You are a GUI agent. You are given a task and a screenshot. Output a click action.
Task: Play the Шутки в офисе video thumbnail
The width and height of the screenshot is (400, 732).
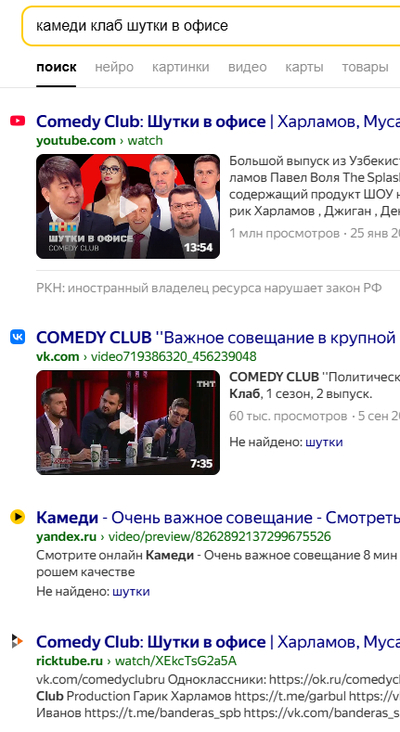point(128,206)
